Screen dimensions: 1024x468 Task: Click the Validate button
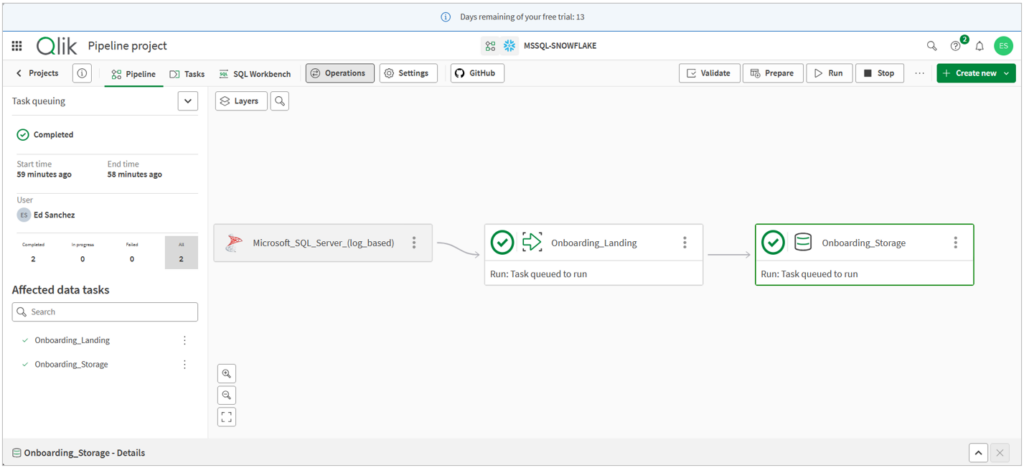709,73
